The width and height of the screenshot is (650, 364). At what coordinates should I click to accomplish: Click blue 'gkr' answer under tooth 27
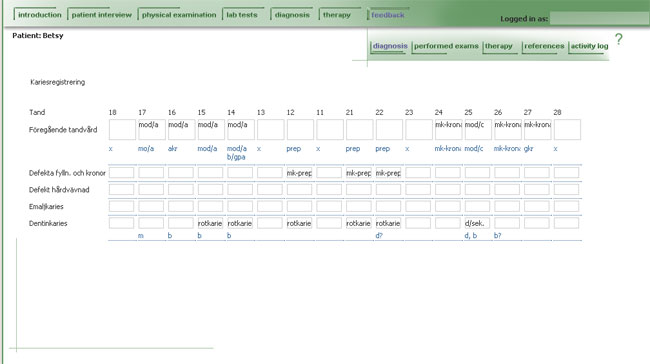(529, 148)
